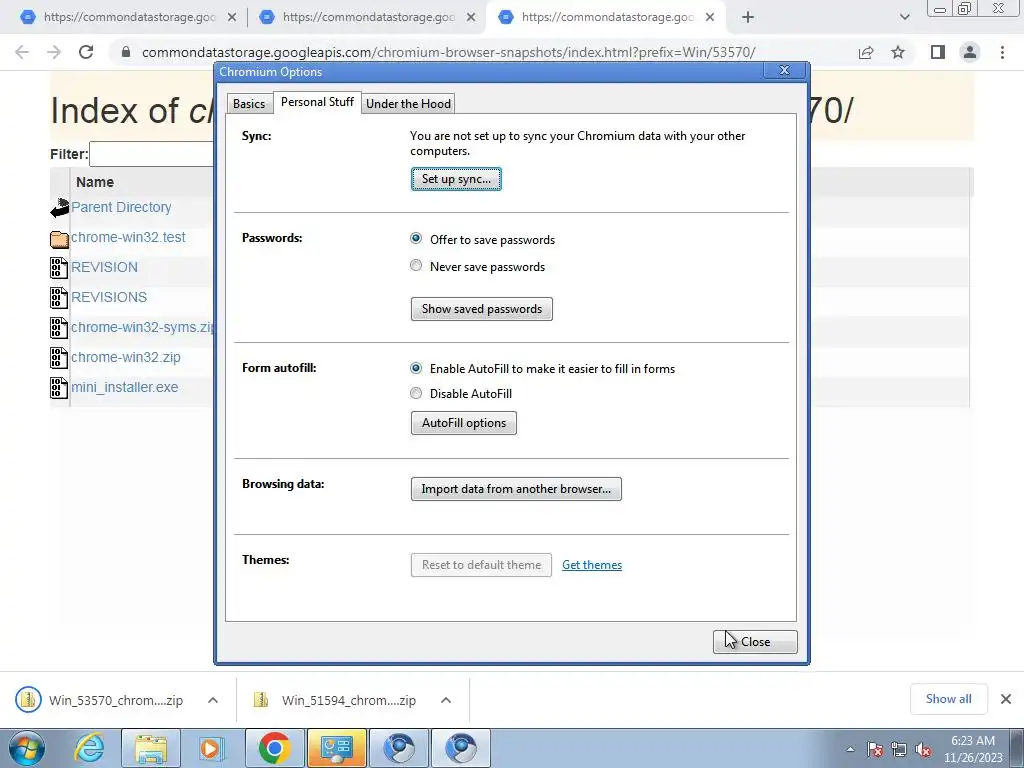The width and height of the screenshot is (1024, 768).
Task: Click Reset to default theme button
Action: point(481,565)
